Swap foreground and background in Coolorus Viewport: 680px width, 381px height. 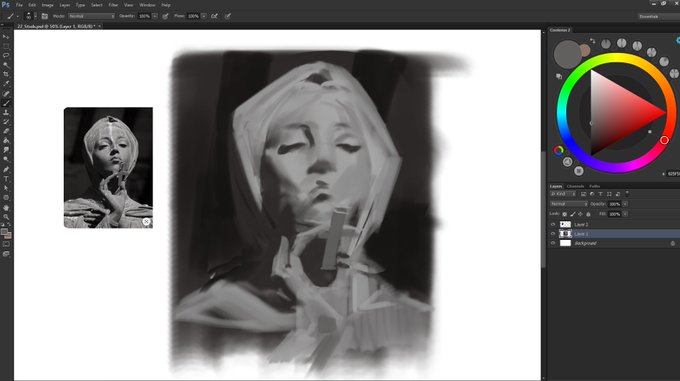point(592,41)
